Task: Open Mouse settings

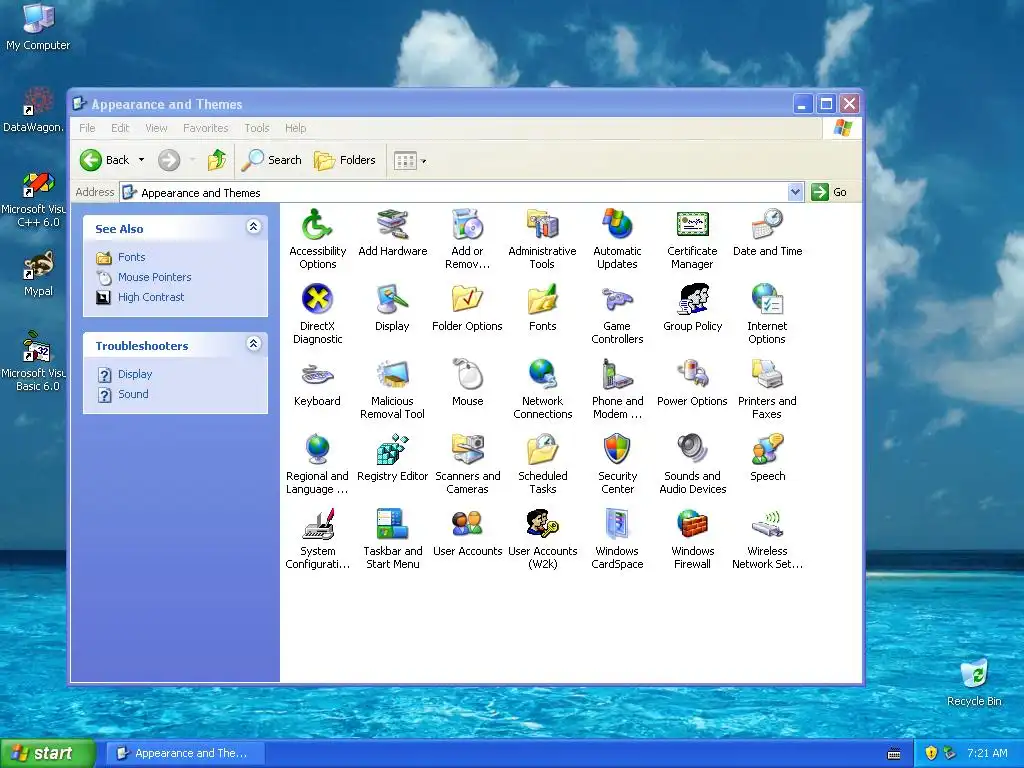Action: pos(468,383)
